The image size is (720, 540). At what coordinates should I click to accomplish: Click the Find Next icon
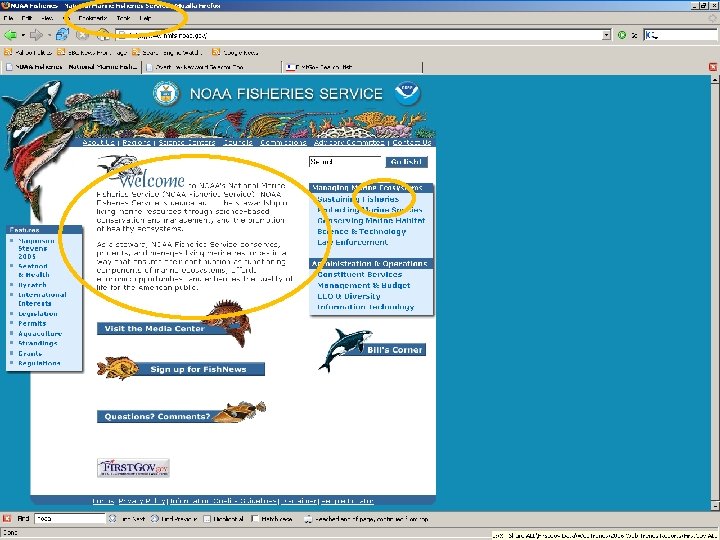pos(112,518)
